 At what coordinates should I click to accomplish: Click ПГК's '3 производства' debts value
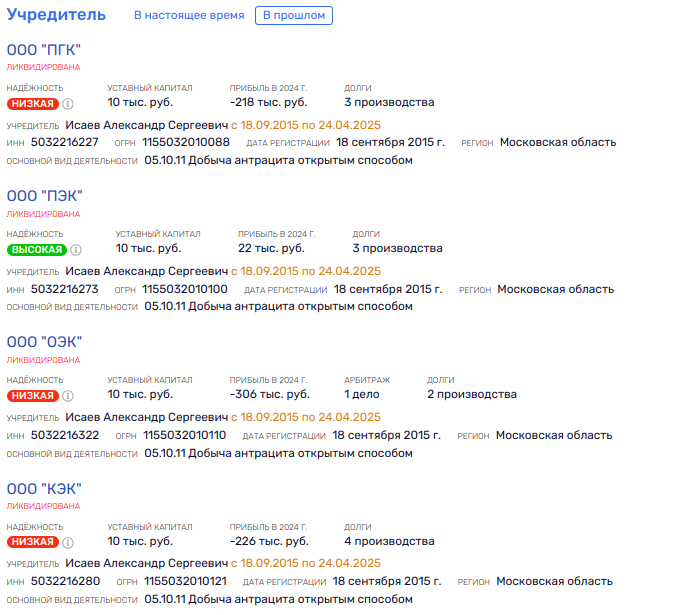pos(389,102)
